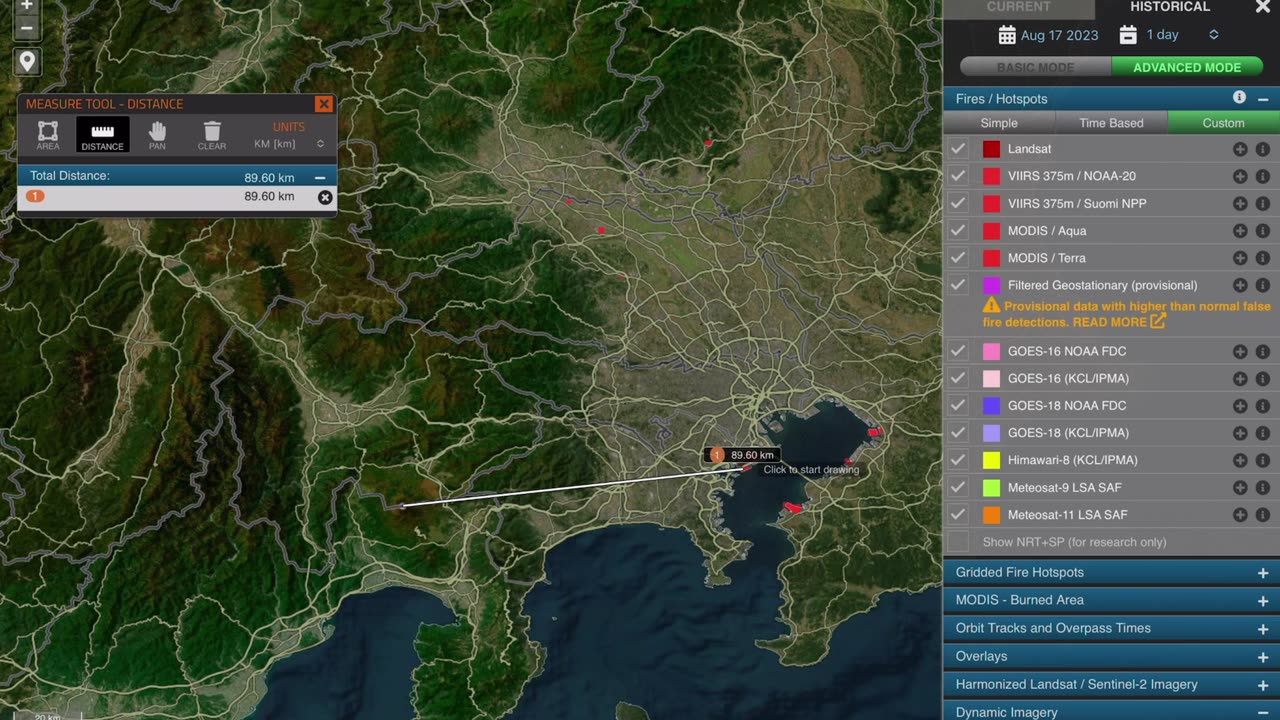Viewport: 1280px width, 720px height.
Task: Uncheck Filtered Geostationary checkbox
Action: [958, 285]
